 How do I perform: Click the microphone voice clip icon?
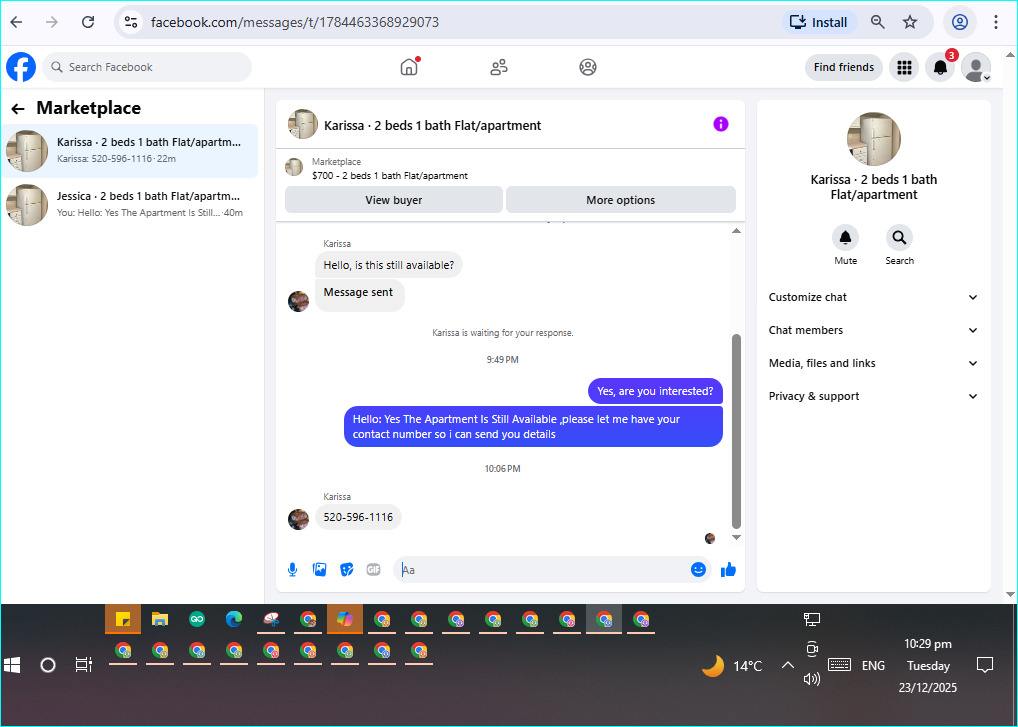point(293,570)
